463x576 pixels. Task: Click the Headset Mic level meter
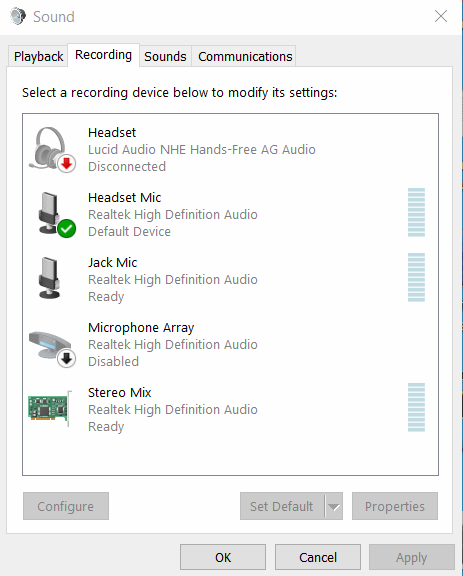pos(416,212)
